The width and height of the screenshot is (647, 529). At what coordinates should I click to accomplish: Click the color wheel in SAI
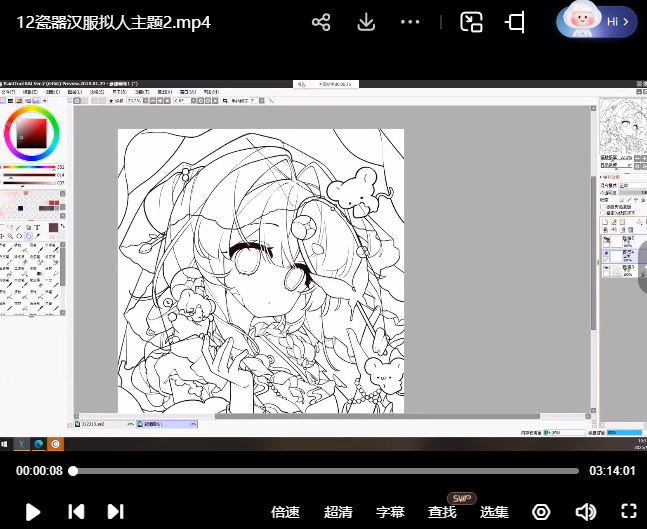[x=32, y=132]
